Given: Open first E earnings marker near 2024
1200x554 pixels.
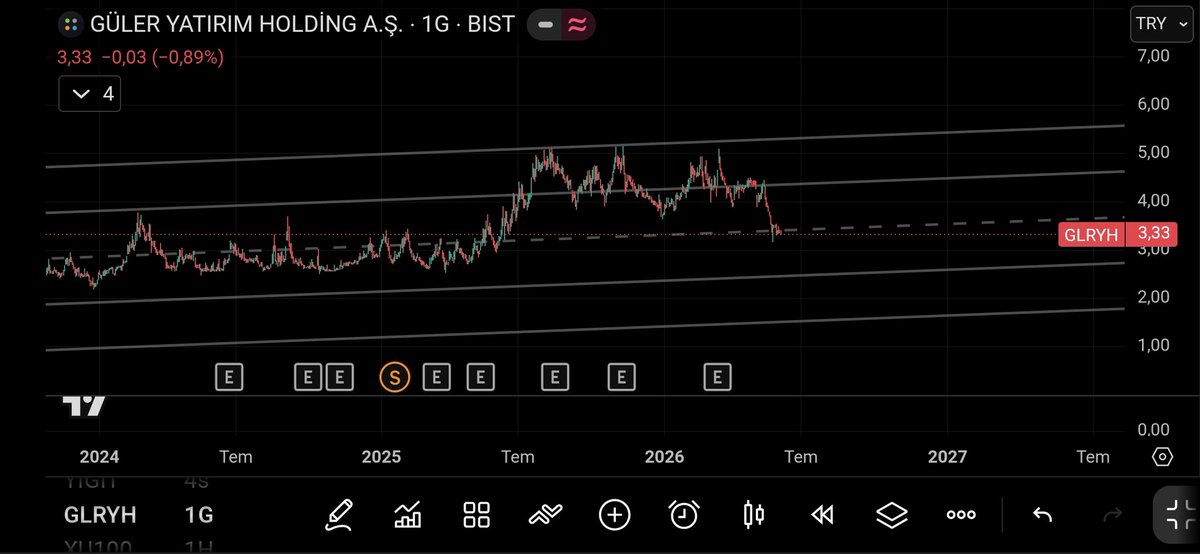Looking at the screenshot, I should coord(229,377).
